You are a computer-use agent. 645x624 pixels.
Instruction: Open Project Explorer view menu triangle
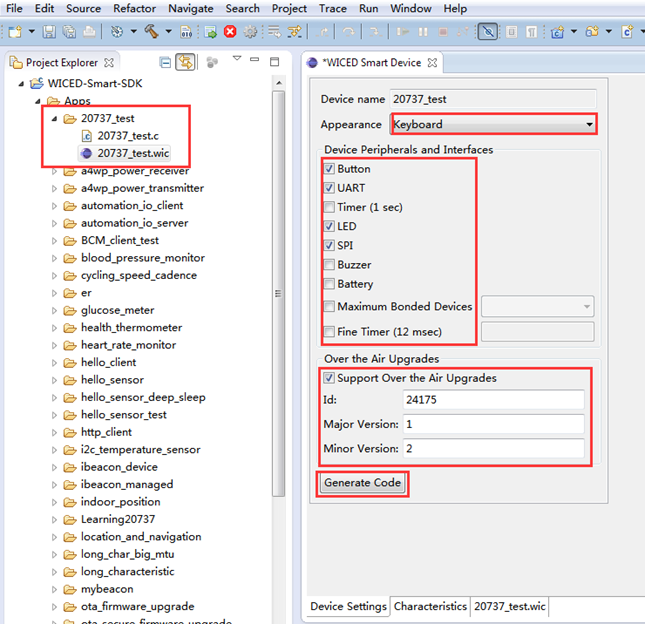(x=237, y=58)
